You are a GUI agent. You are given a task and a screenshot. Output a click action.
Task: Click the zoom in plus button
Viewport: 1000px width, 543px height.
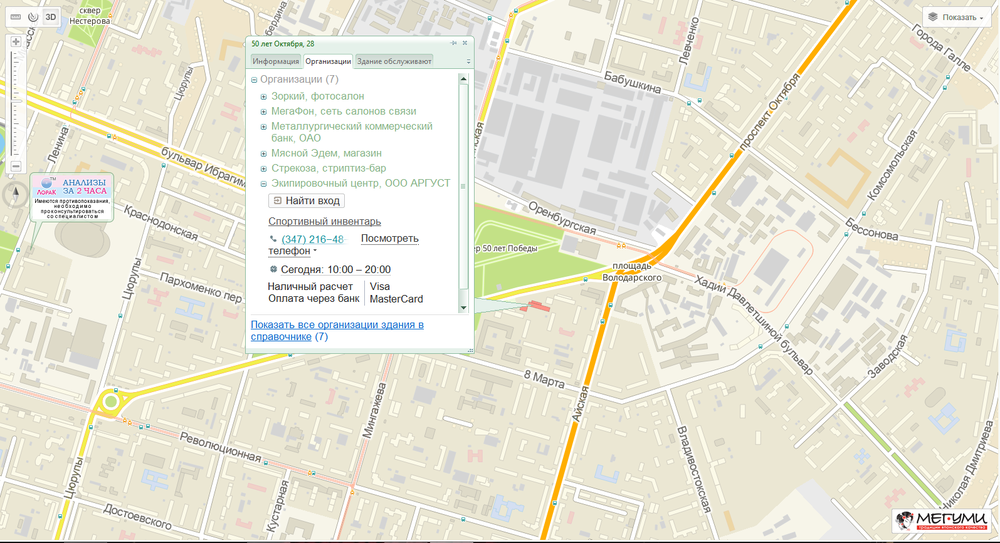tap(16, 42)
